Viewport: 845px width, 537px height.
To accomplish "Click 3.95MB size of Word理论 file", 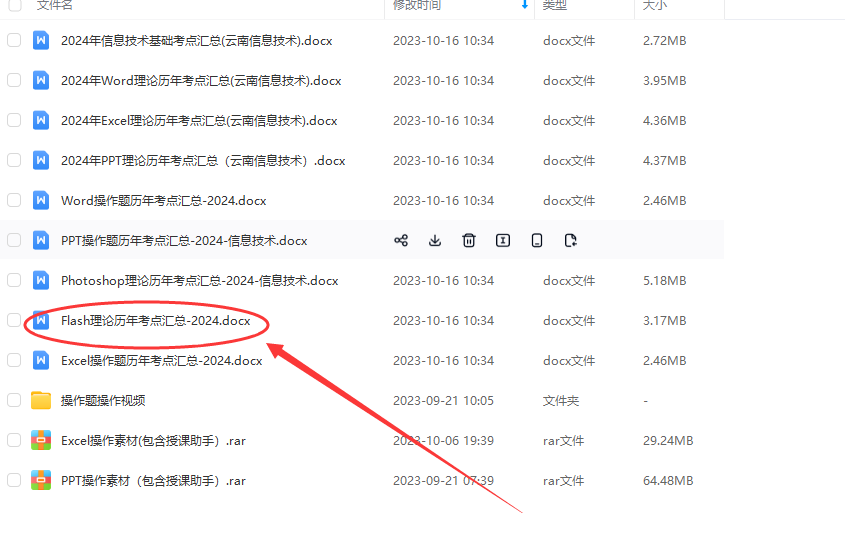I will coord(664,80).
